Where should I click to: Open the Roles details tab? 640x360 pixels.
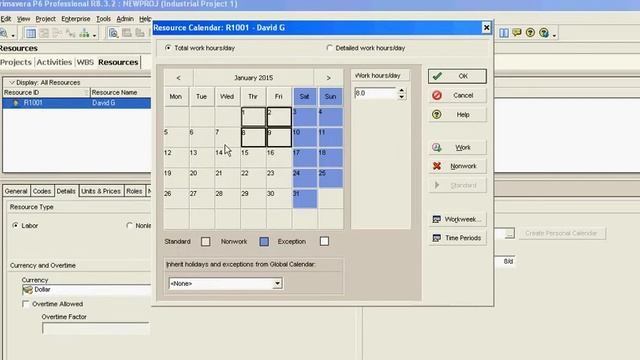pos(134,191)
